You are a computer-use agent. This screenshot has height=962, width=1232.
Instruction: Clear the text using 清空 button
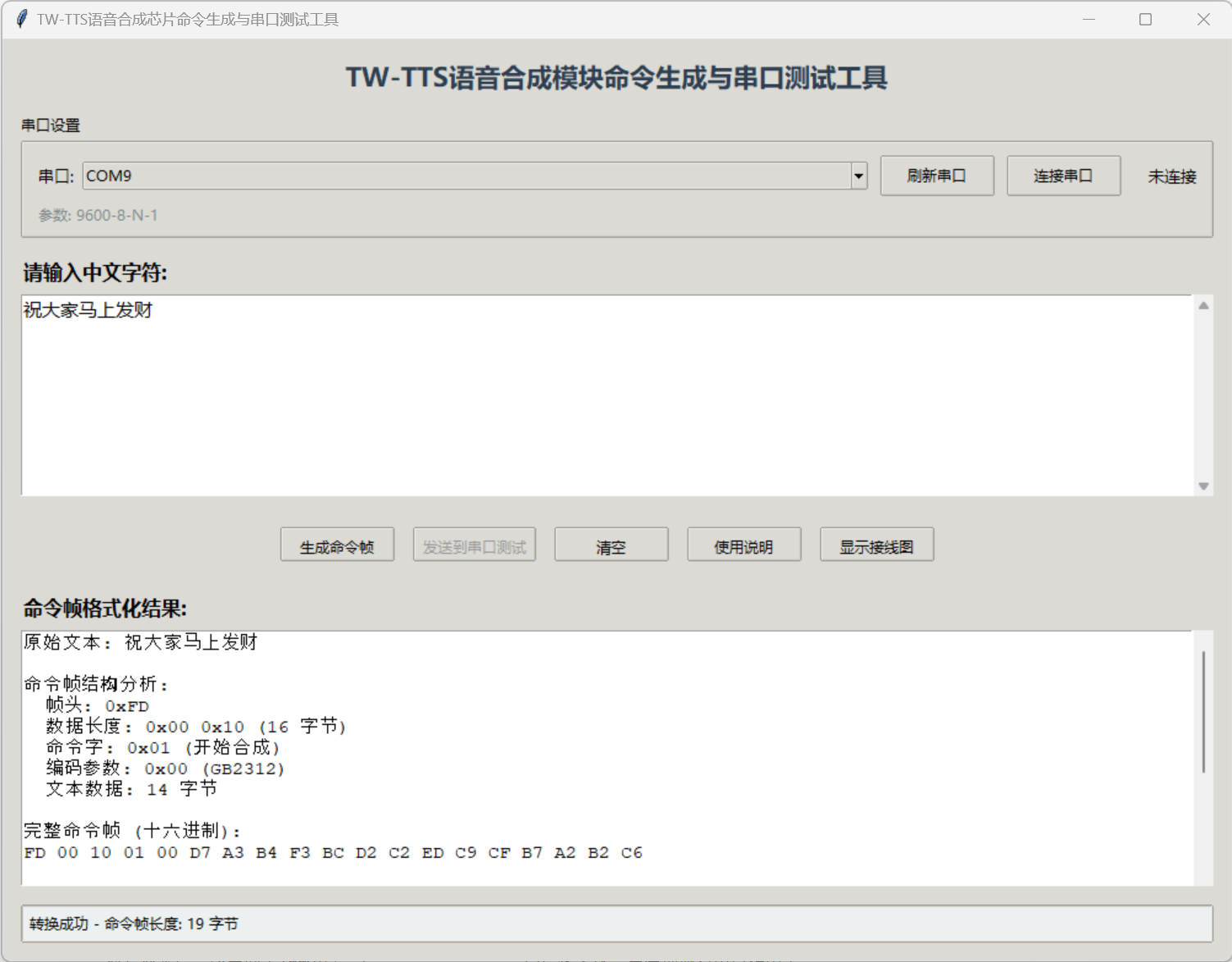[x=611, y=545]
